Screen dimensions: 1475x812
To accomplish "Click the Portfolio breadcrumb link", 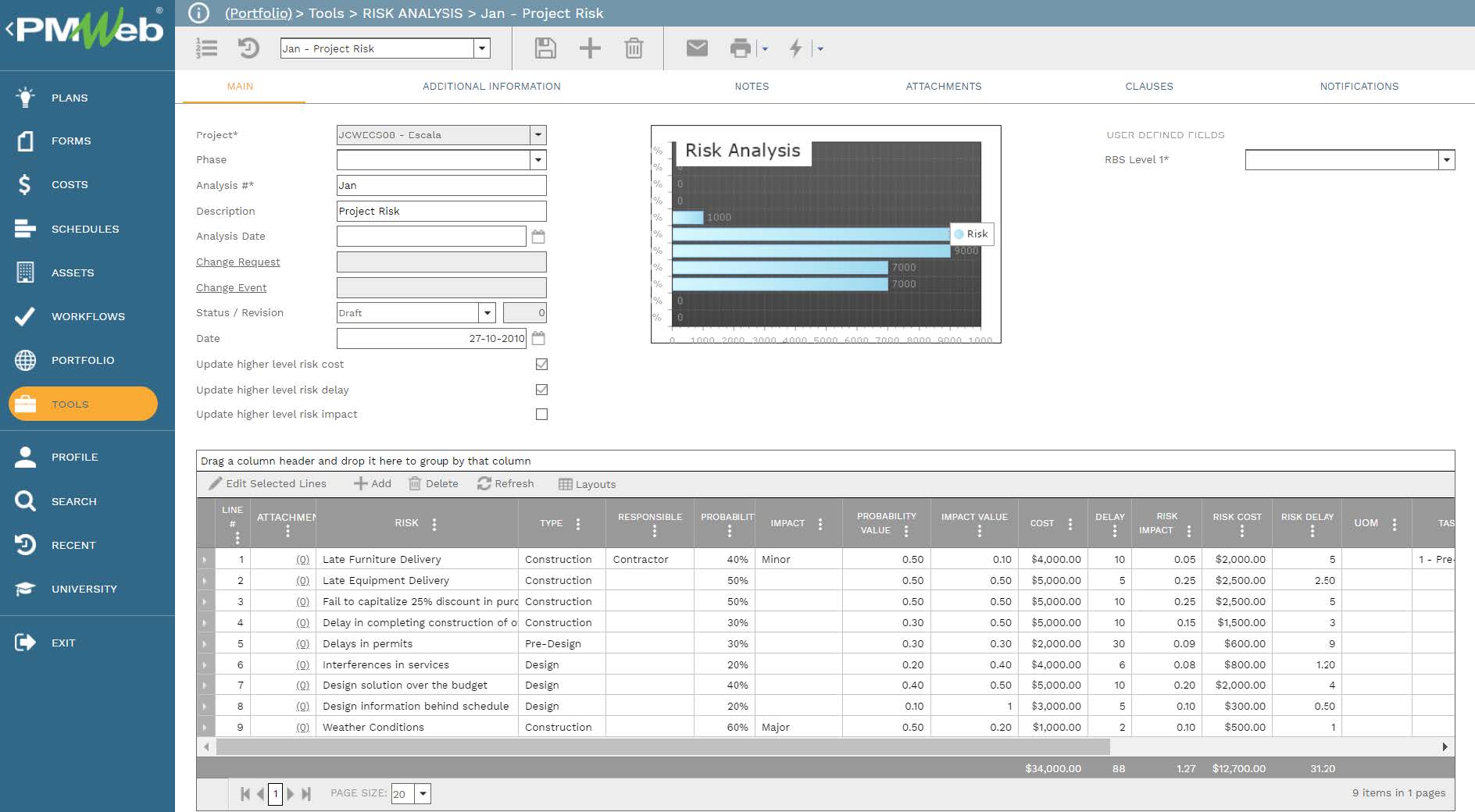I will (258, 13).
